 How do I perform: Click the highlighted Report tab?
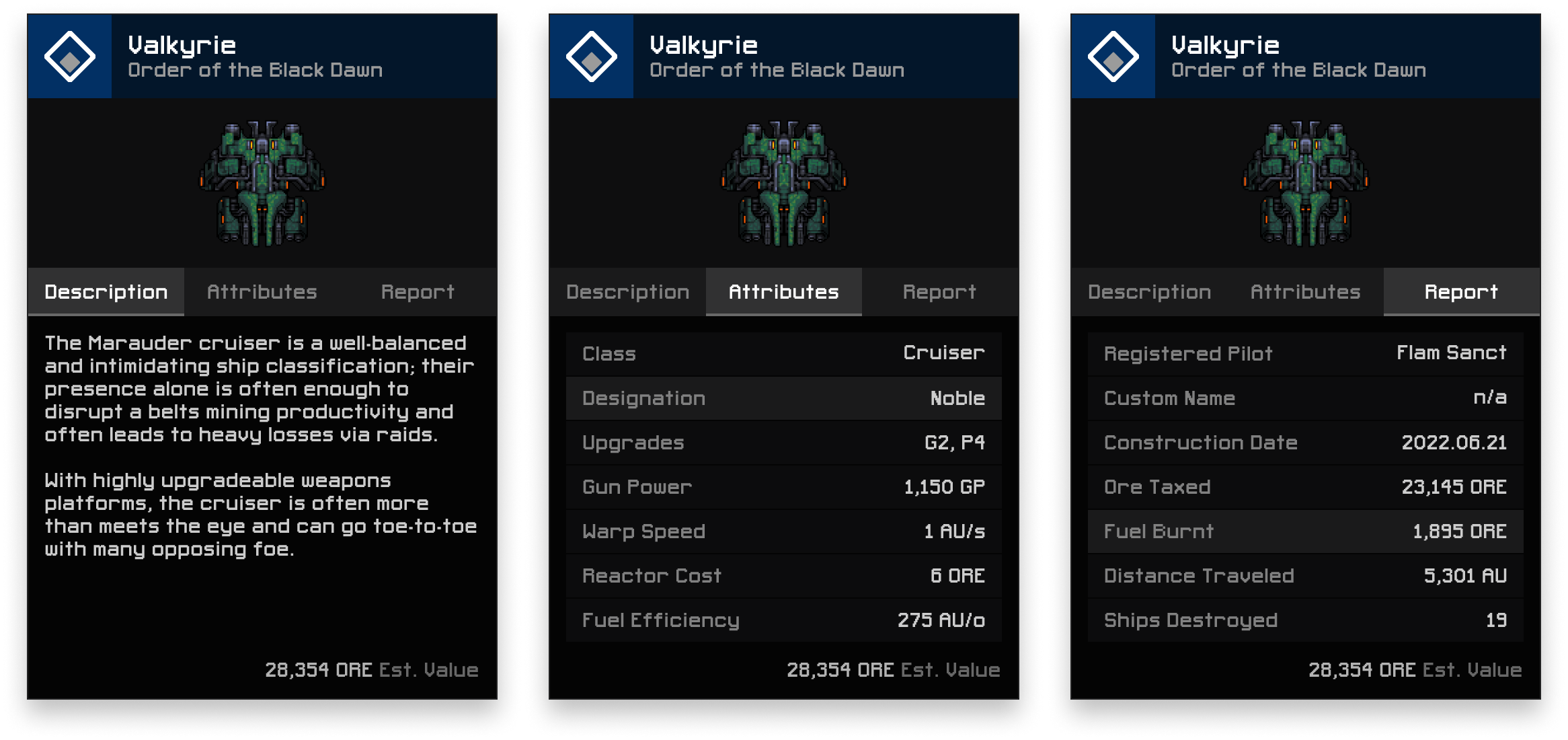(x=1461, y=292)
